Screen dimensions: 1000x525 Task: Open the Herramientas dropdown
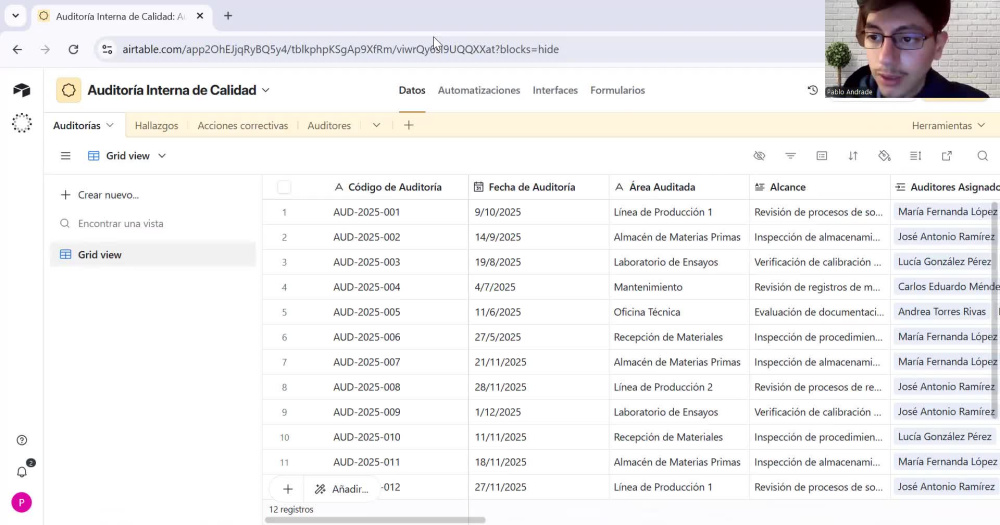948,126
